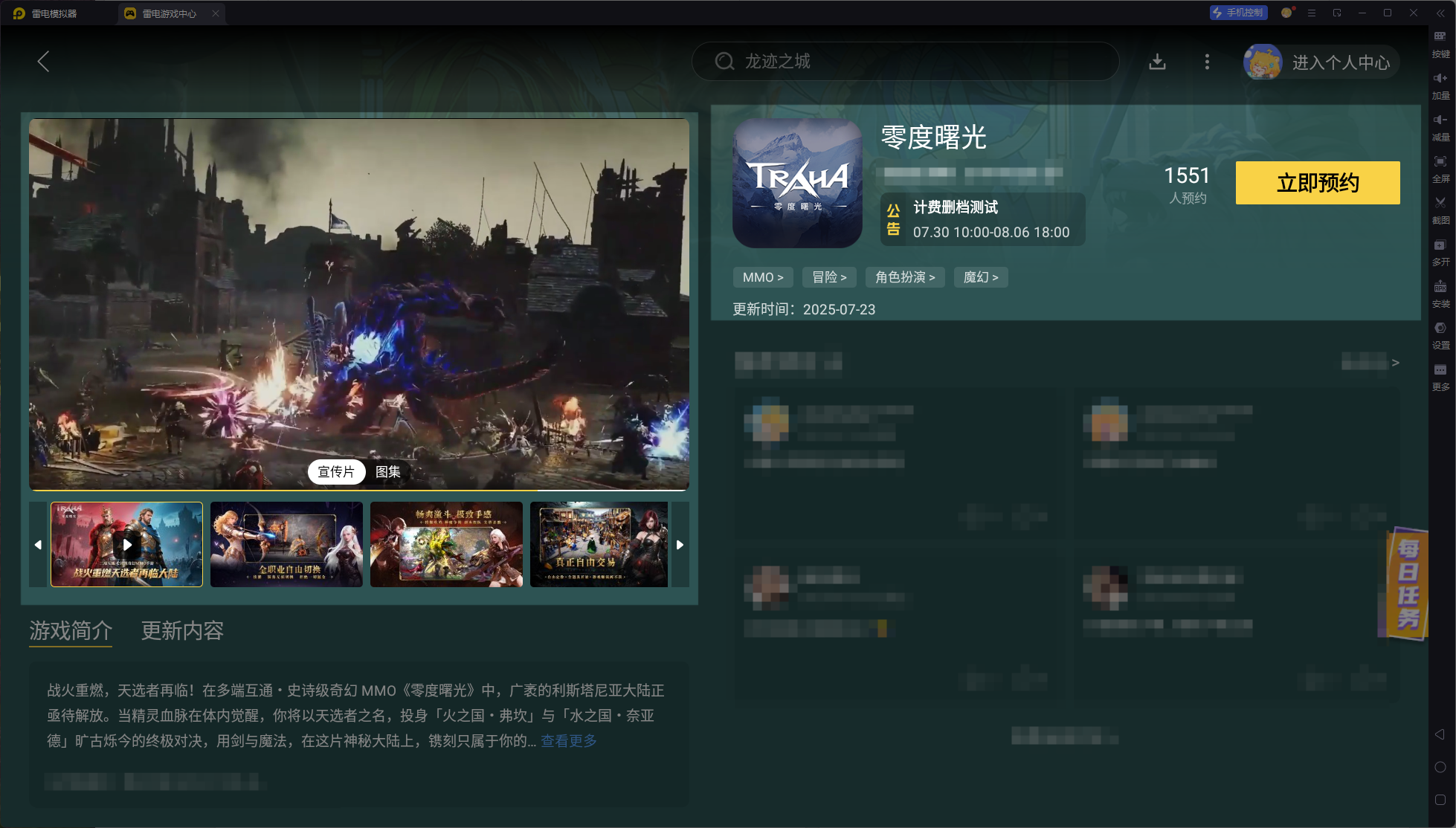
Task: Open the title bar hamburger menu
Action: coord(1312,13)
